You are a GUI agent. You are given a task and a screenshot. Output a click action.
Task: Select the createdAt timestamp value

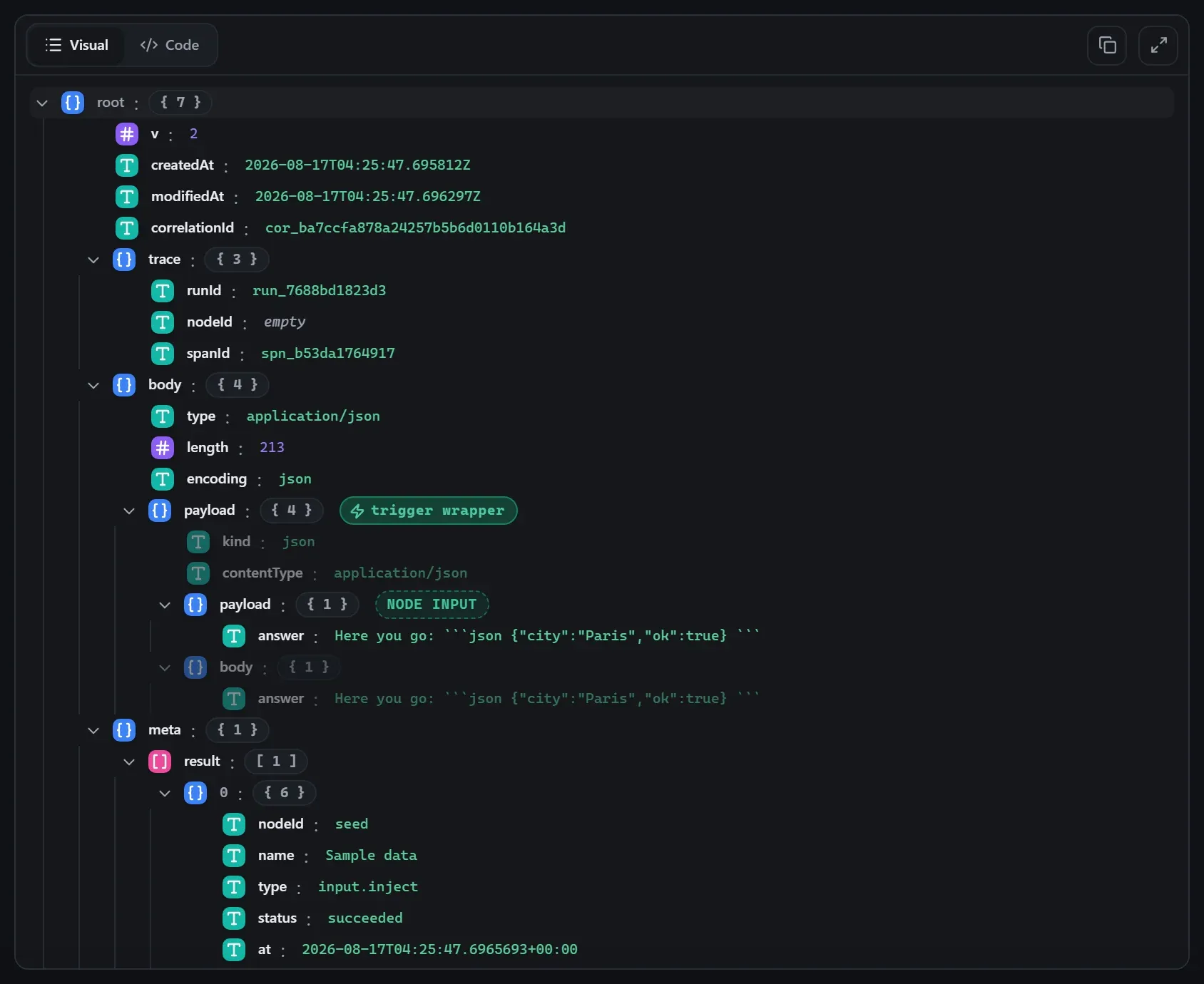(x=357, y=165)
